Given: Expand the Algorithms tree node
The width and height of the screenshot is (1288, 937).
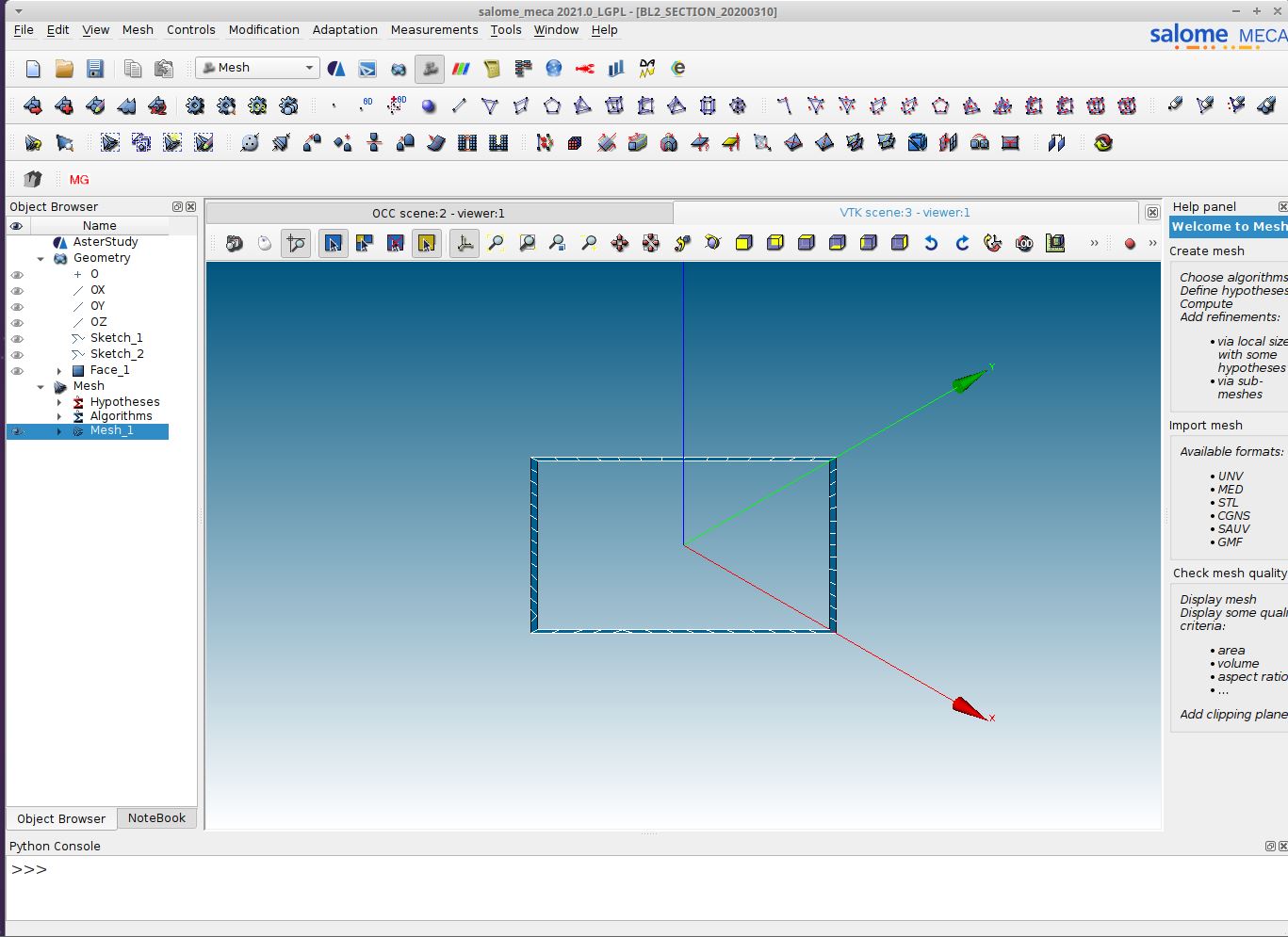Looking at the screenshot, I should pyautogui.click(x=59, y=417).
